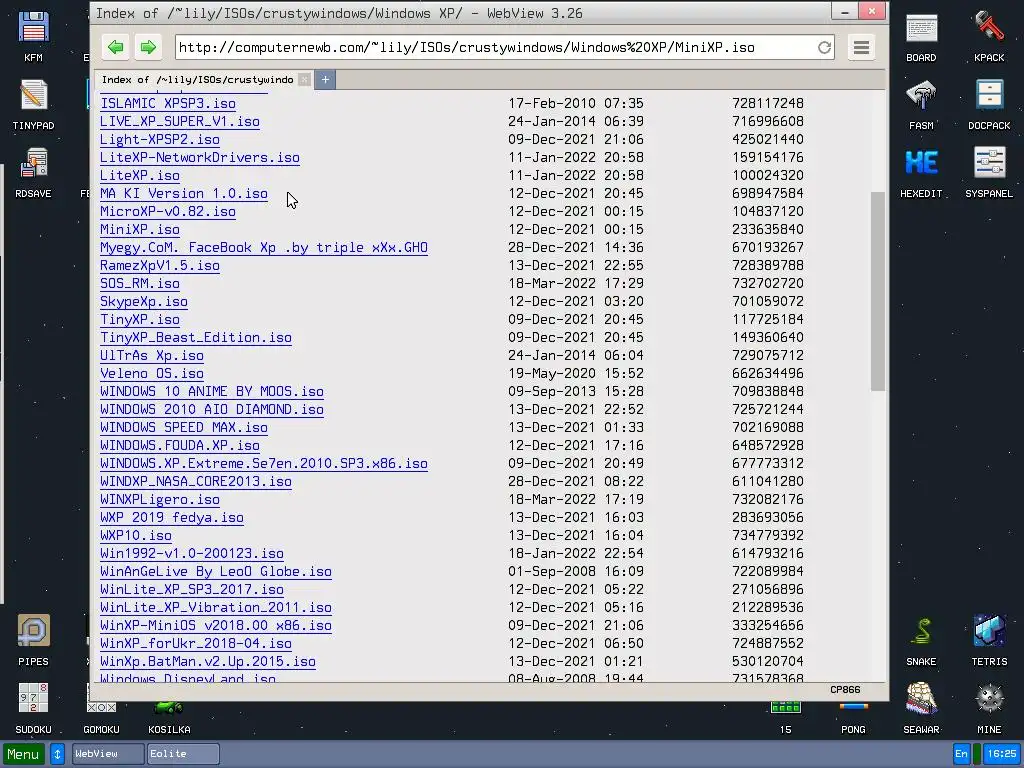Open LiteXP-NetworkDrivers.iso link
Viewport: 1024px width, 768px height.
click(200, 157)
